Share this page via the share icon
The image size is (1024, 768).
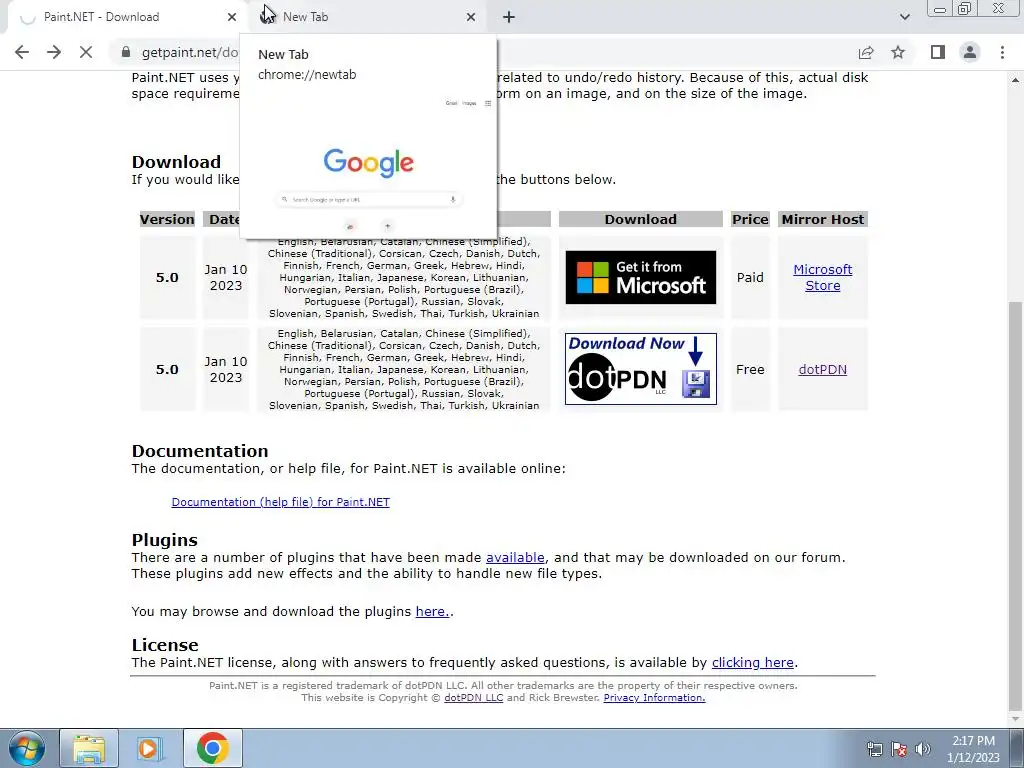click(x=866, y=52)
